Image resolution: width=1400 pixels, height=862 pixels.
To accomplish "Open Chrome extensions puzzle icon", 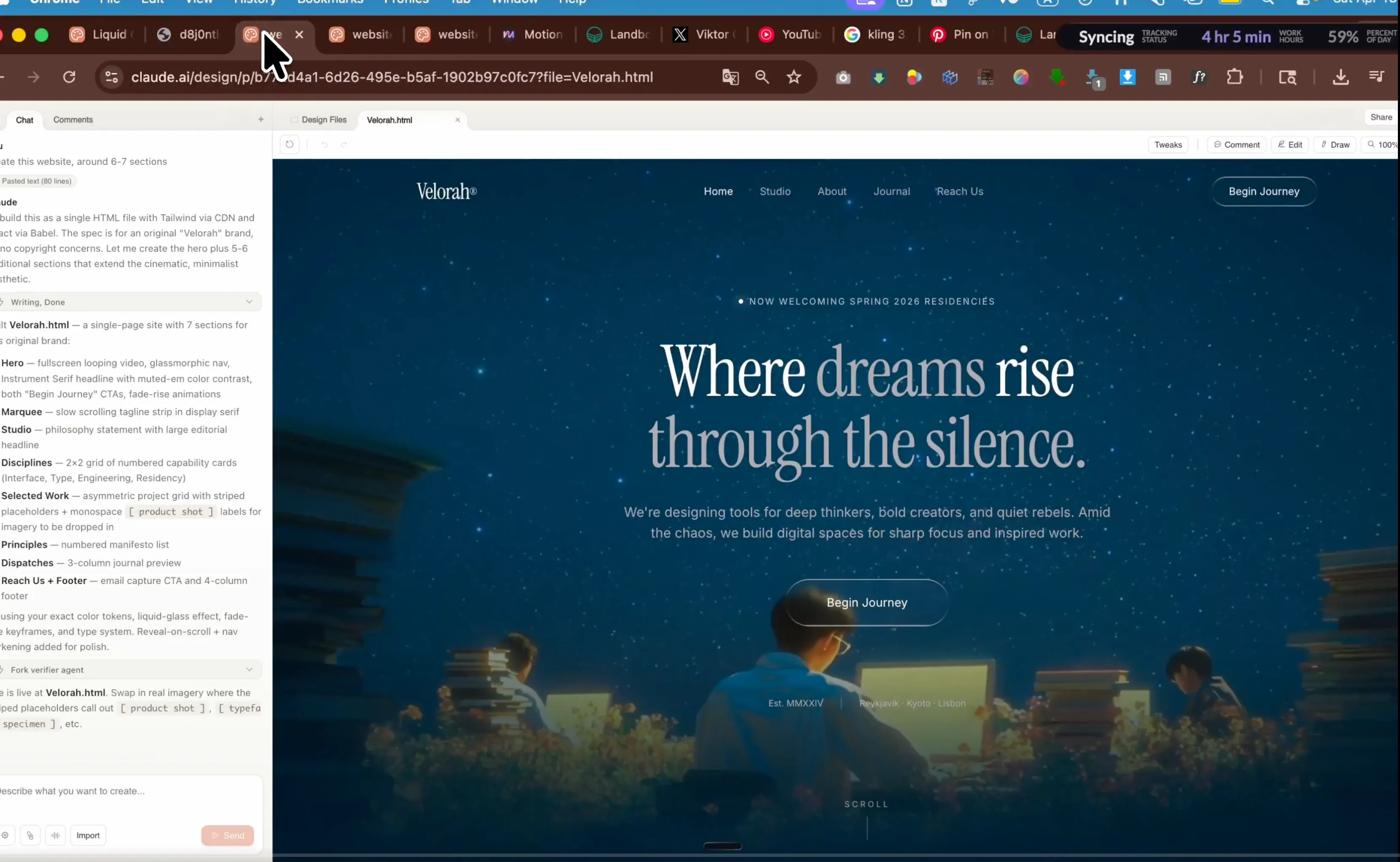I will tap(1234, 77).
